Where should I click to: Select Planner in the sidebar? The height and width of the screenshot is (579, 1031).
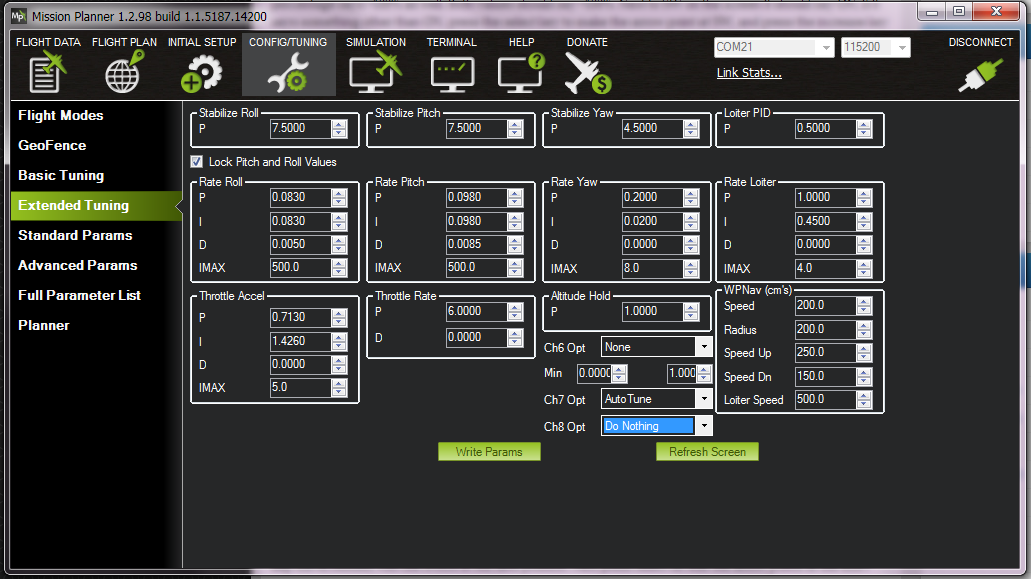point(43,325)
